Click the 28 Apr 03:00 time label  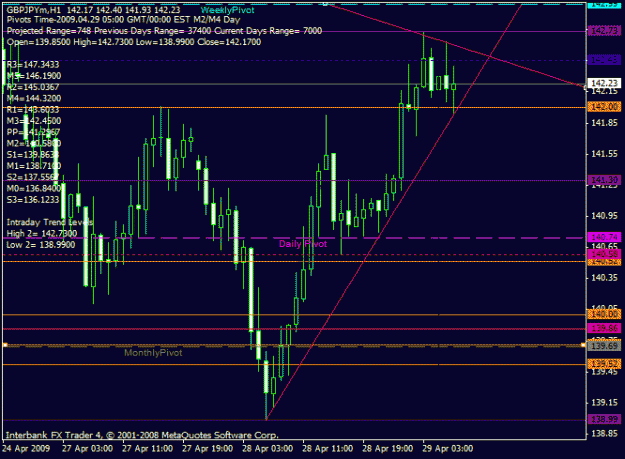267,449
